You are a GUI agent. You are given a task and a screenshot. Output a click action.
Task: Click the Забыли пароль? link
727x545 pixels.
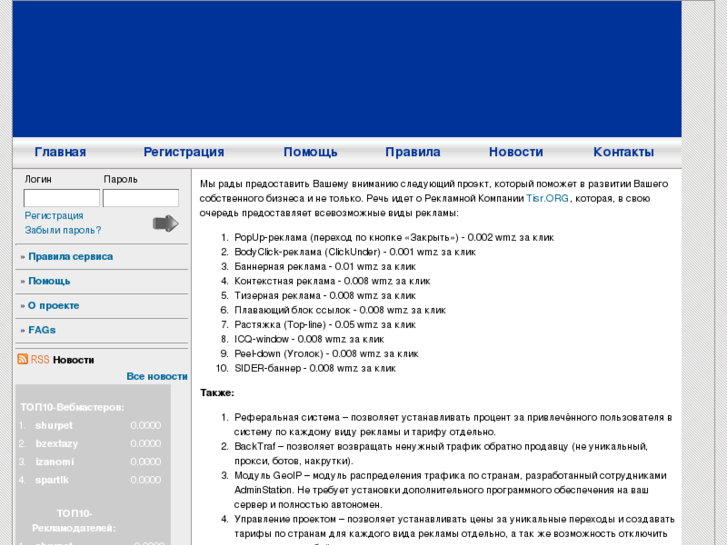click(x=63, y=230)
